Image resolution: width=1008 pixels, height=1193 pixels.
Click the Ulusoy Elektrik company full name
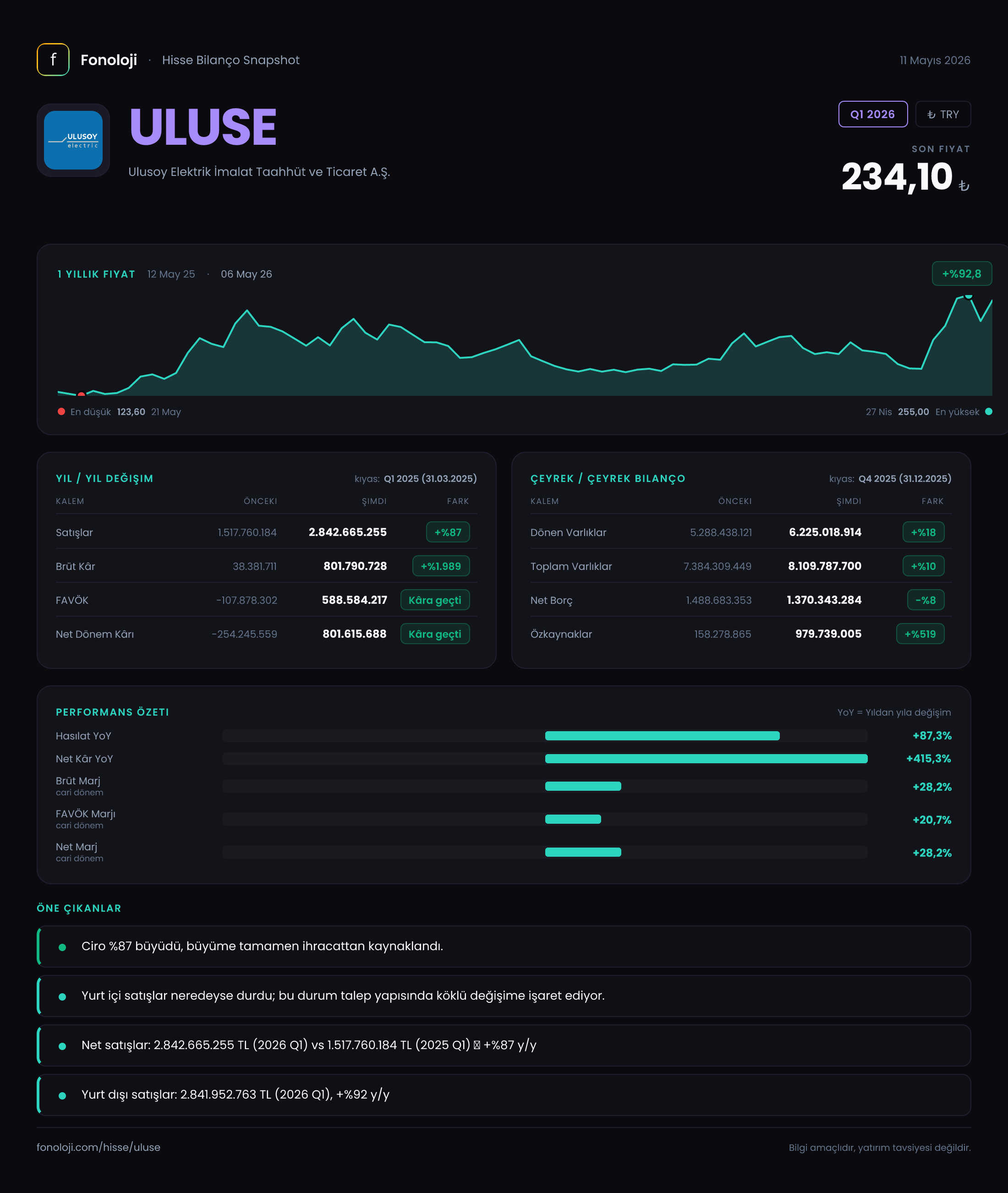259,172
